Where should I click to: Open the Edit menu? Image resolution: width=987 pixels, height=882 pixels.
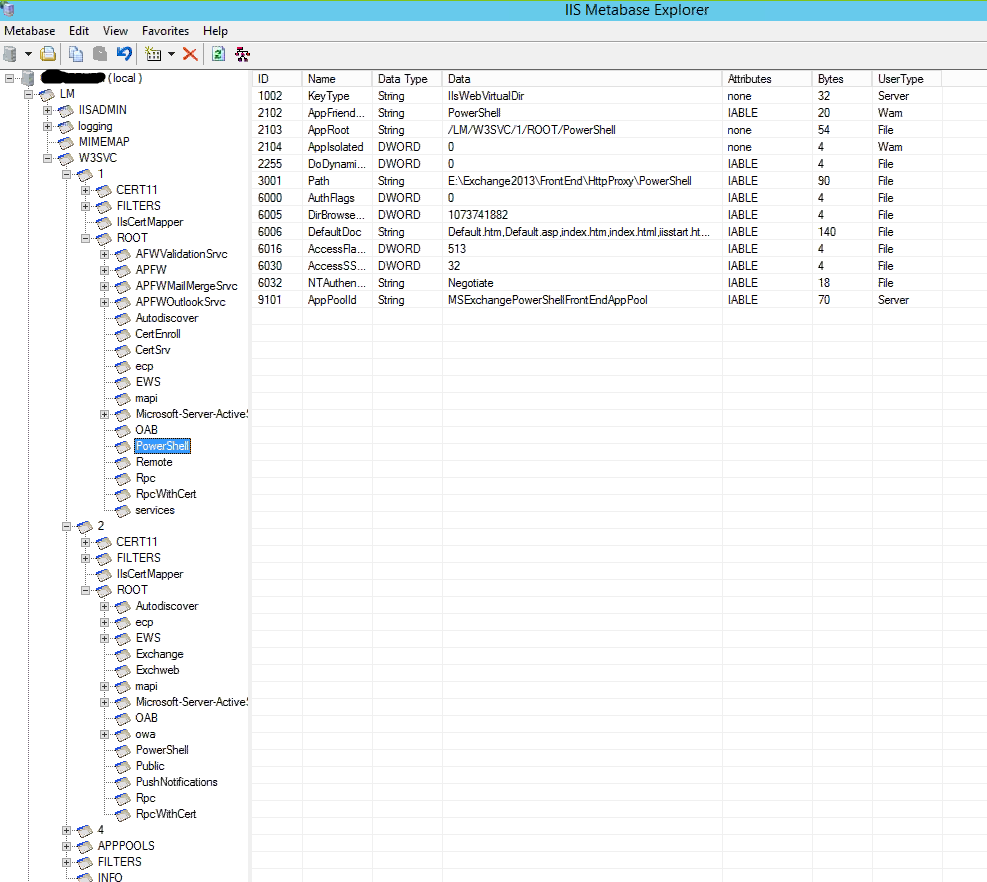pyautogui.click(x=79, y=31)
